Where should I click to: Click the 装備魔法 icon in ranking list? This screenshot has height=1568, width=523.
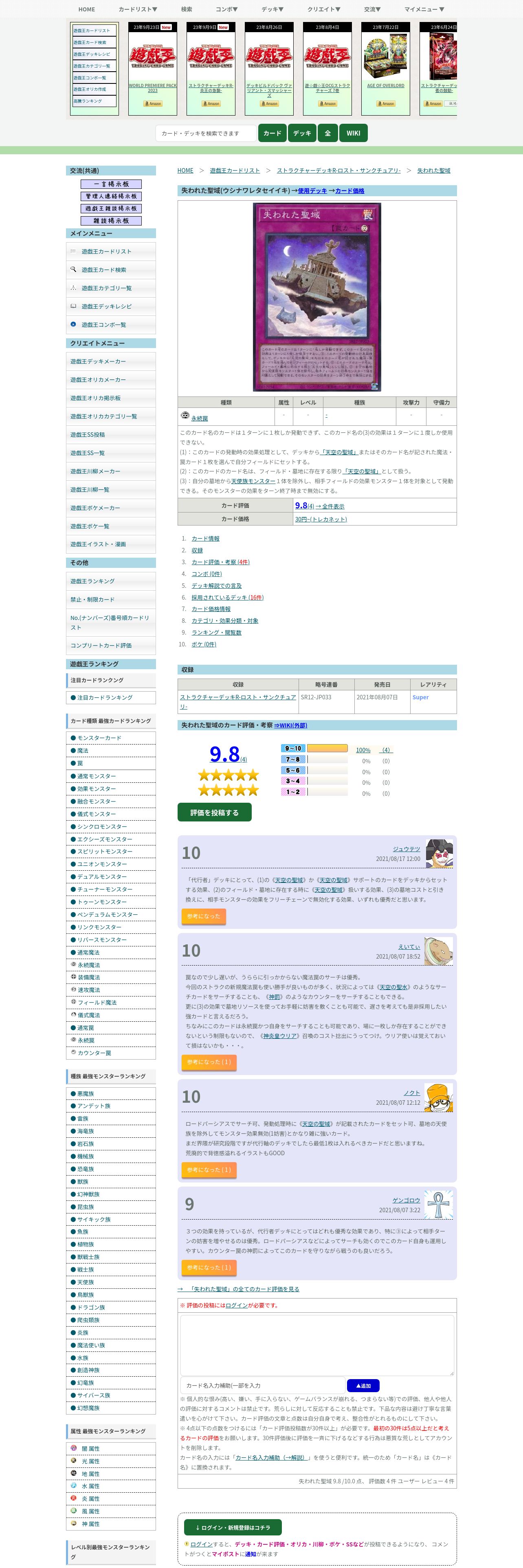73,977
